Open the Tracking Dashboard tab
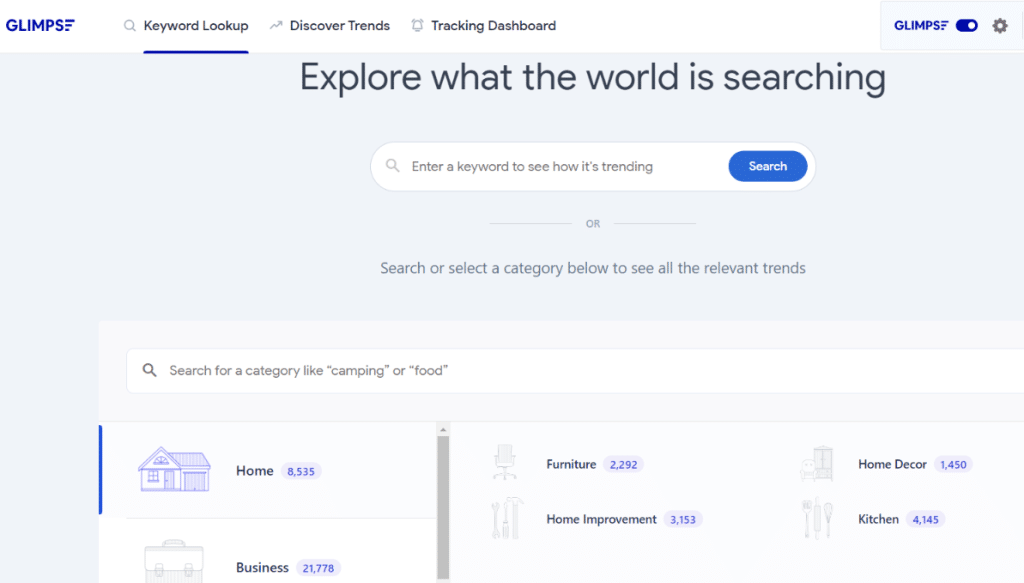Image resolution: width=1024 pixels, height=583 pixels. coord(495,25)
